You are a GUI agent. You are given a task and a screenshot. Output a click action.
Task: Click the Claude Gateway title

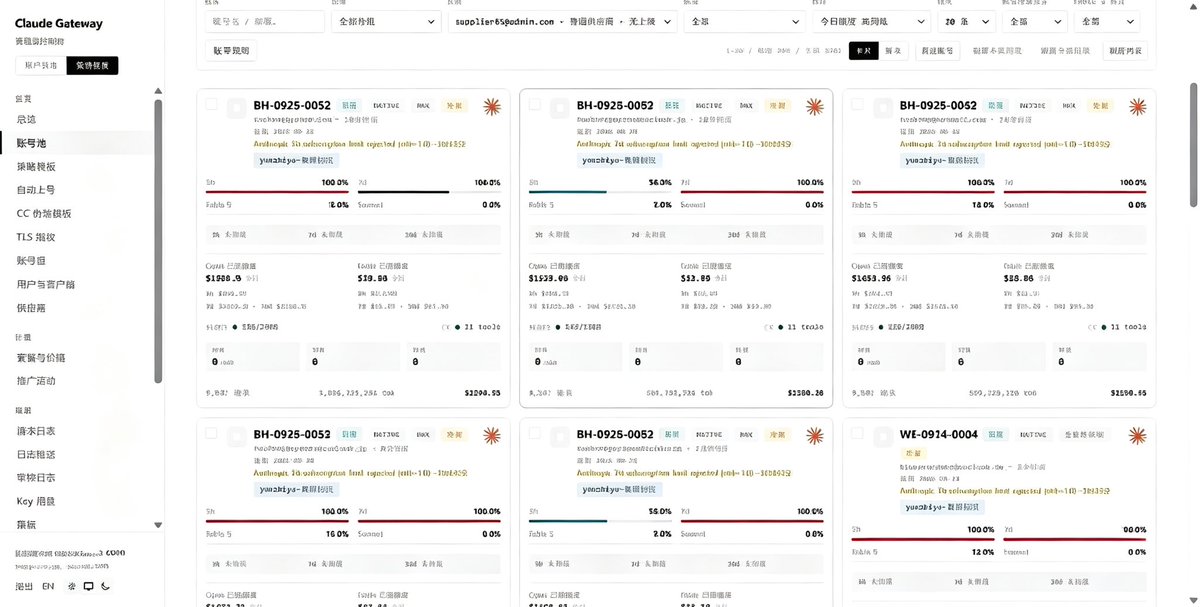[x=58, y=23]
